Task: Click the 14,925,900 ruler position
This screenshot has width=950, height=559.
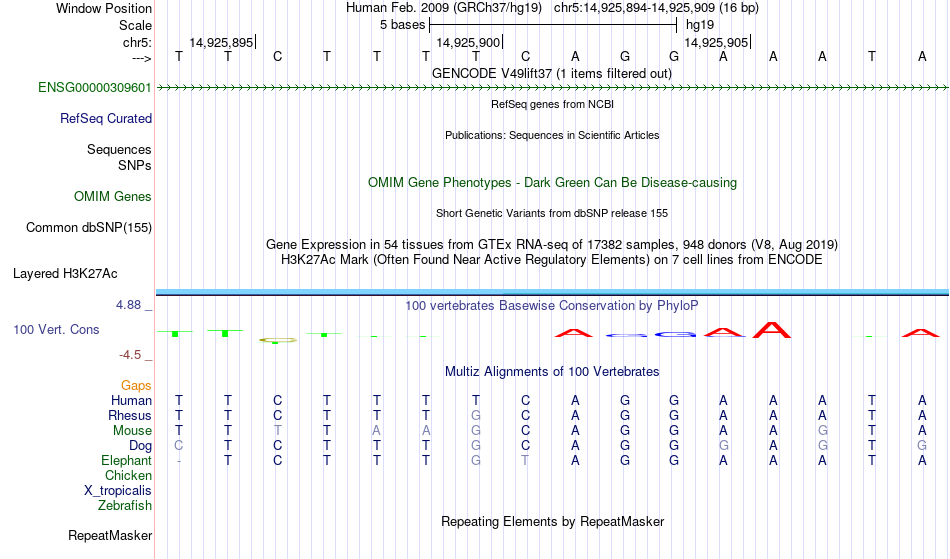Action: coord(469,42)
